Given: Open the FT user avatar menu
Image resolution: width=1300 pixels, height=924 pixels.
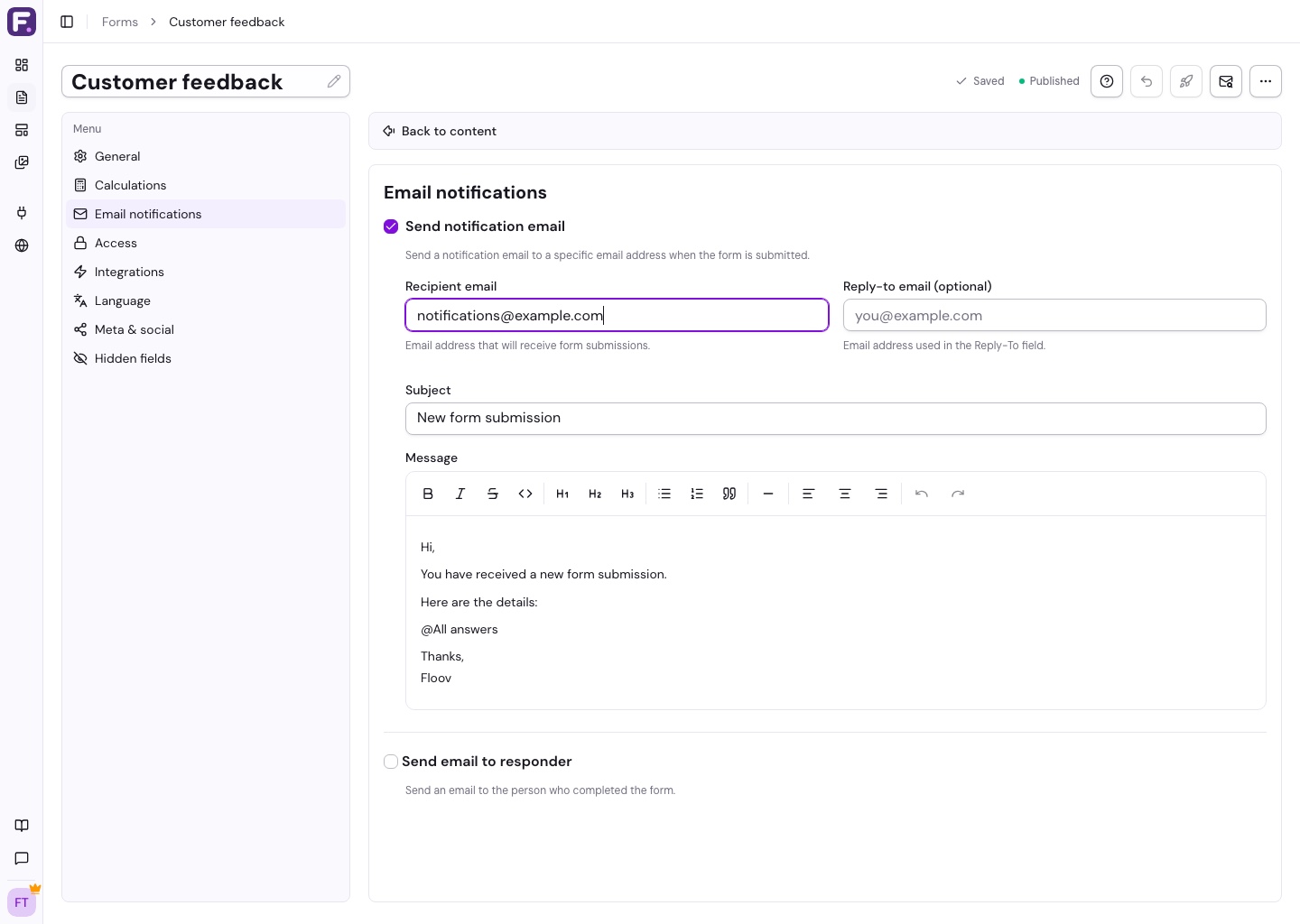Looking at the screenshot, I should pos(22,902).
